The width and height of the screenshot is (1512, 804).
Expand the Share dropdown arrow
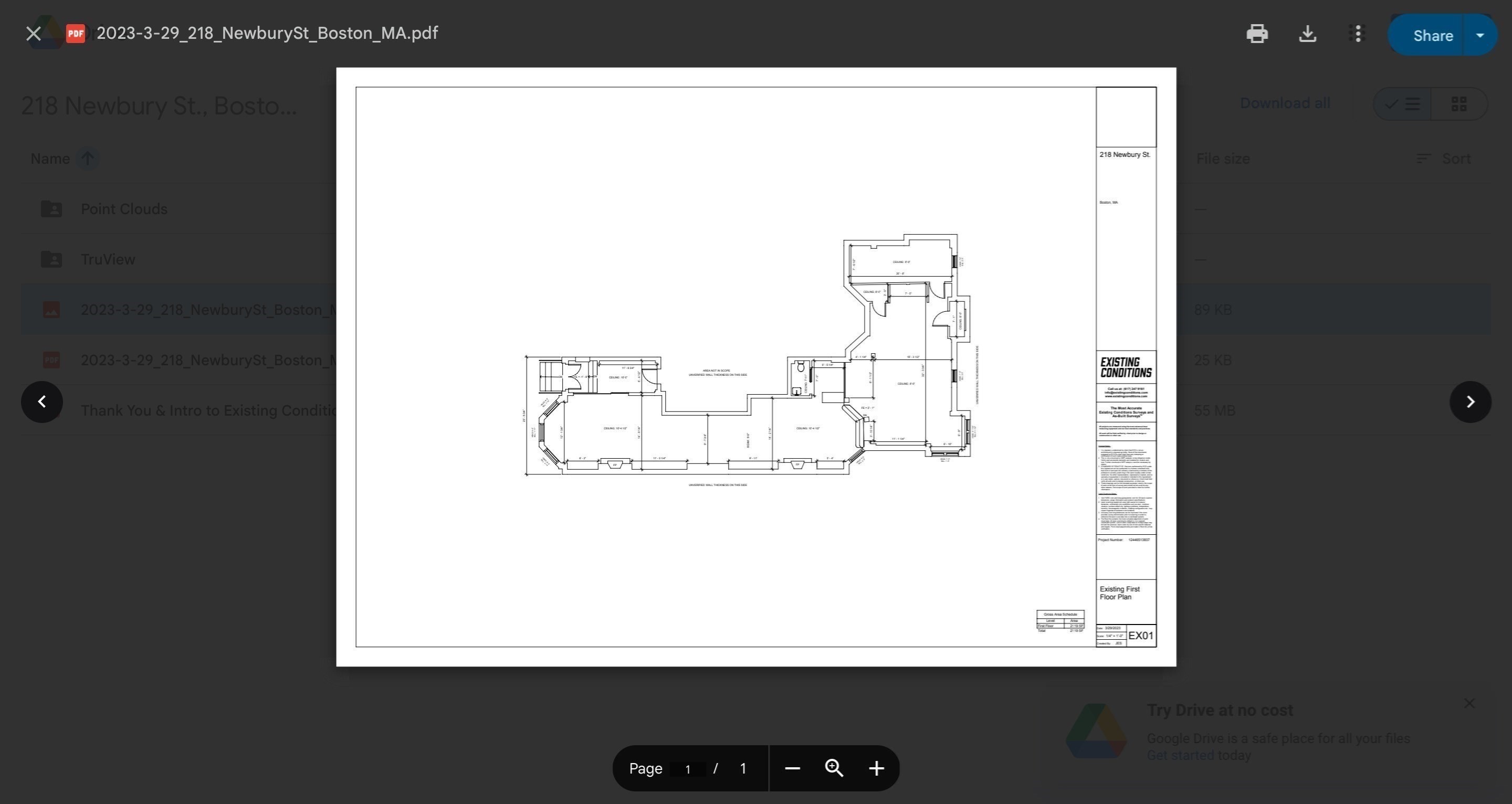(1480, 35)
